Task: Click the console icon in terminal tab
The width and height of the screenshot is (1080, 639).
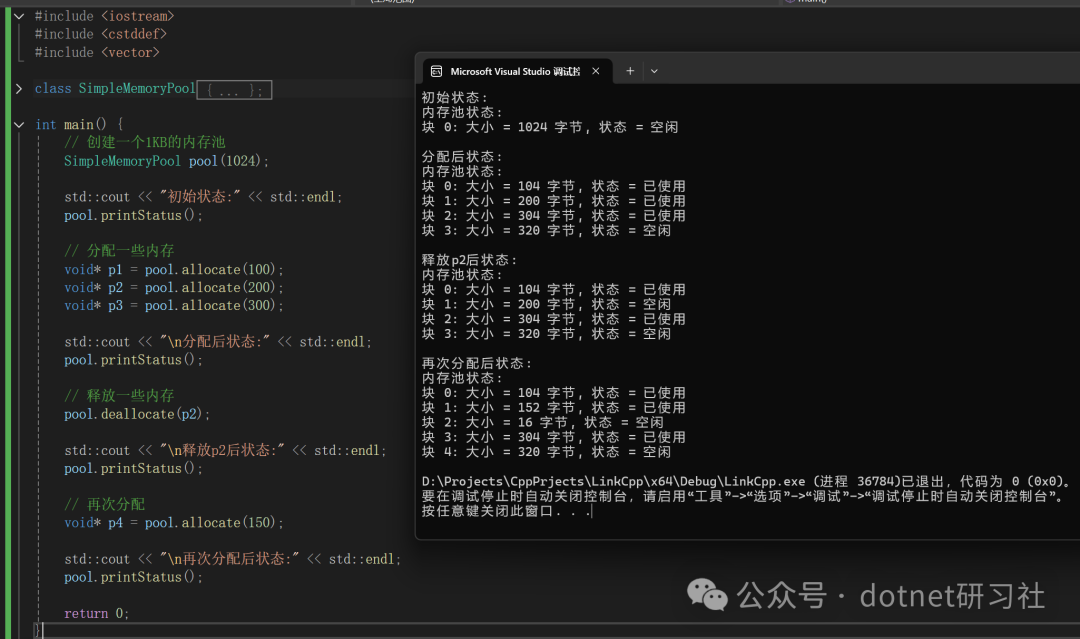Action: click(436, 72)
